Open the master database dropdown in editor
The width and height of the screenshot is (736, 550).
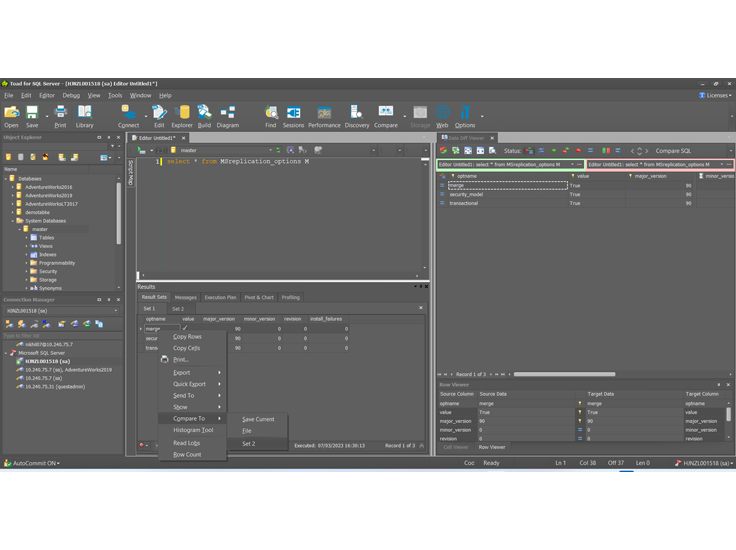[x=270, y=150]
